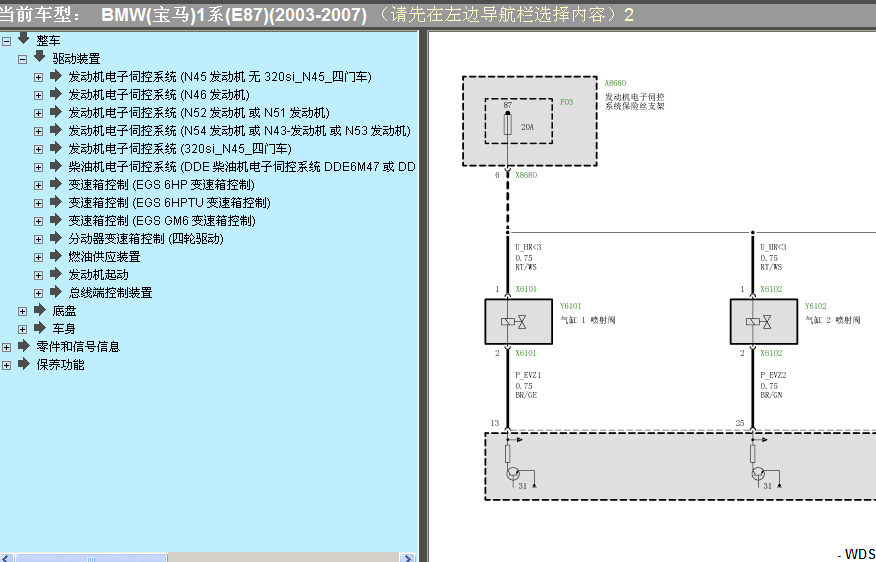Expand the EGS GM6 变速箱控制 entry
Screen dimensions: 876x562
click(x=38, y=221)
